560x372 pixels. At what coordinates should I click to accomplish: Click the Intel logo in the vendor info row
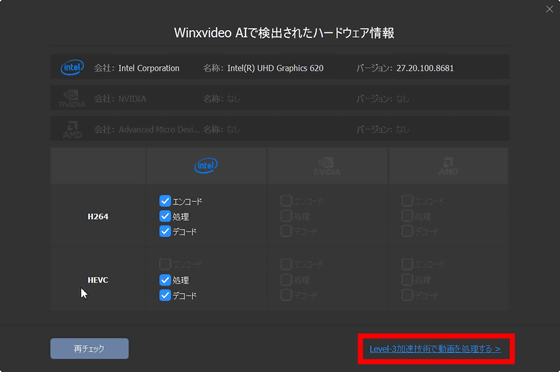coord(72,67)
